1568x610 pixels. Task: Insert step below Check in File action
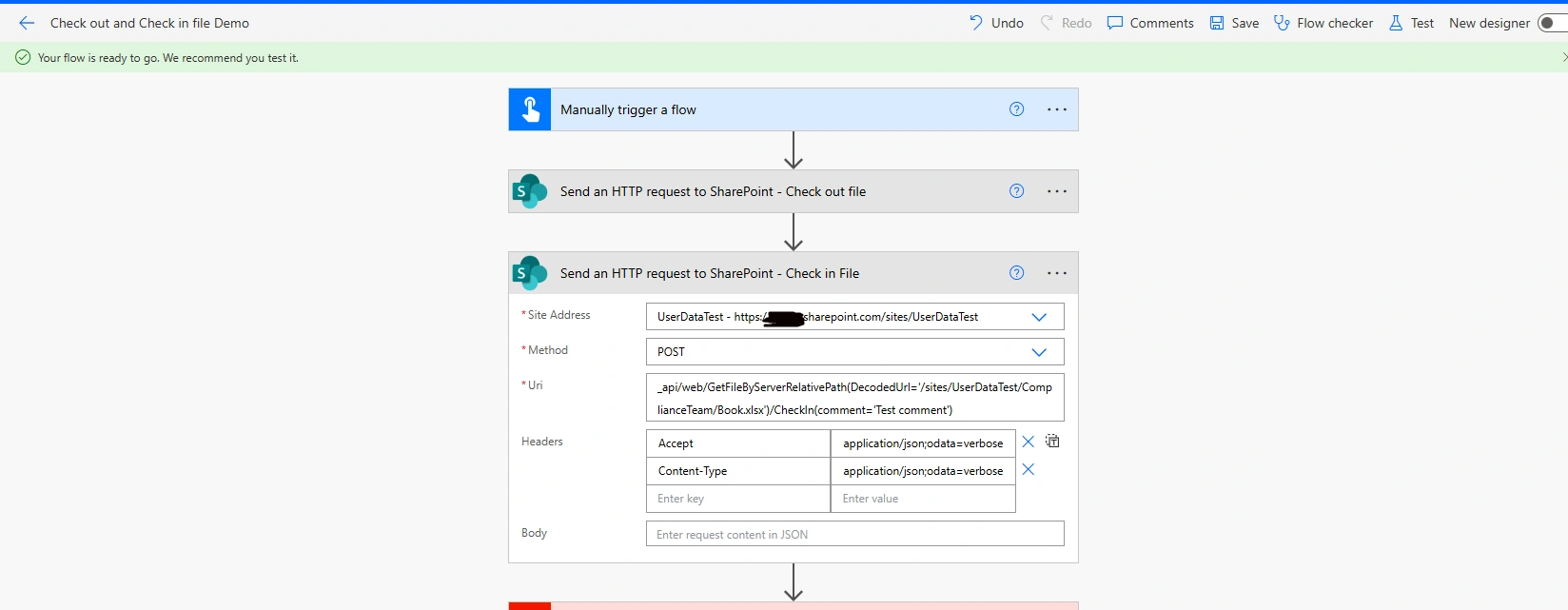[x=794, y=582]
